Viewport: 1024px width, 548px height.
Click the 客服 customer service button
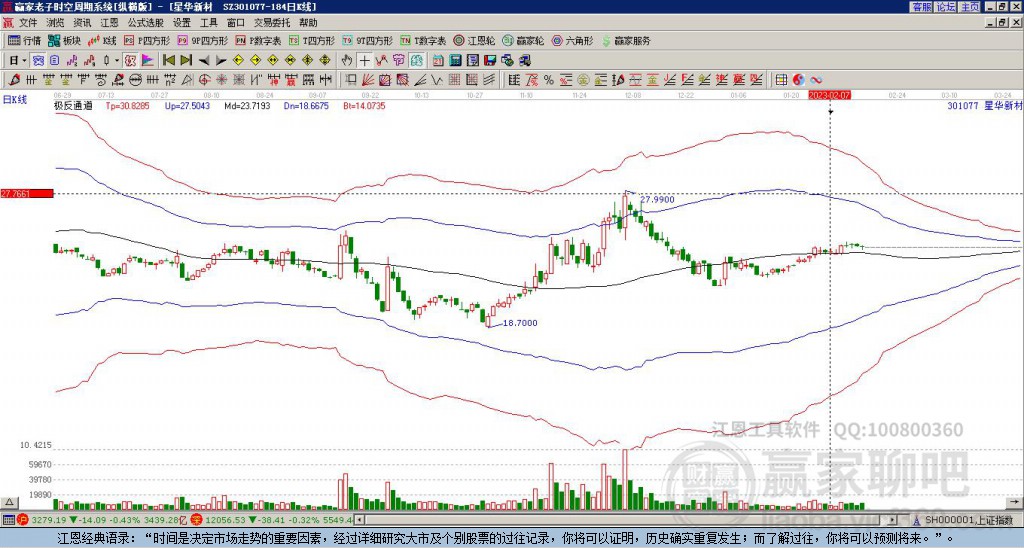[922, 6]
